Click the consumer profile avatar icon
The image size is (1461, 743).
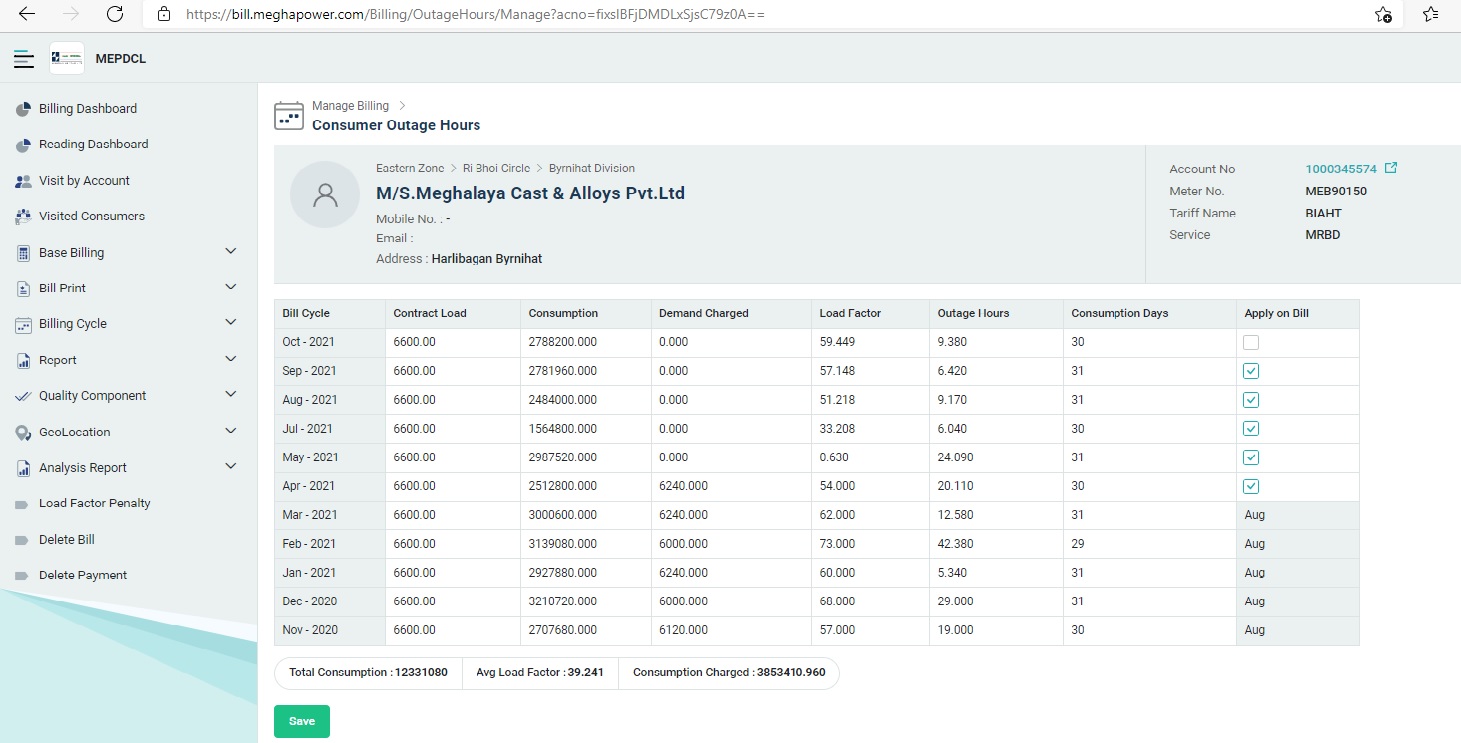pyautogui.click(x=325, y=195)
